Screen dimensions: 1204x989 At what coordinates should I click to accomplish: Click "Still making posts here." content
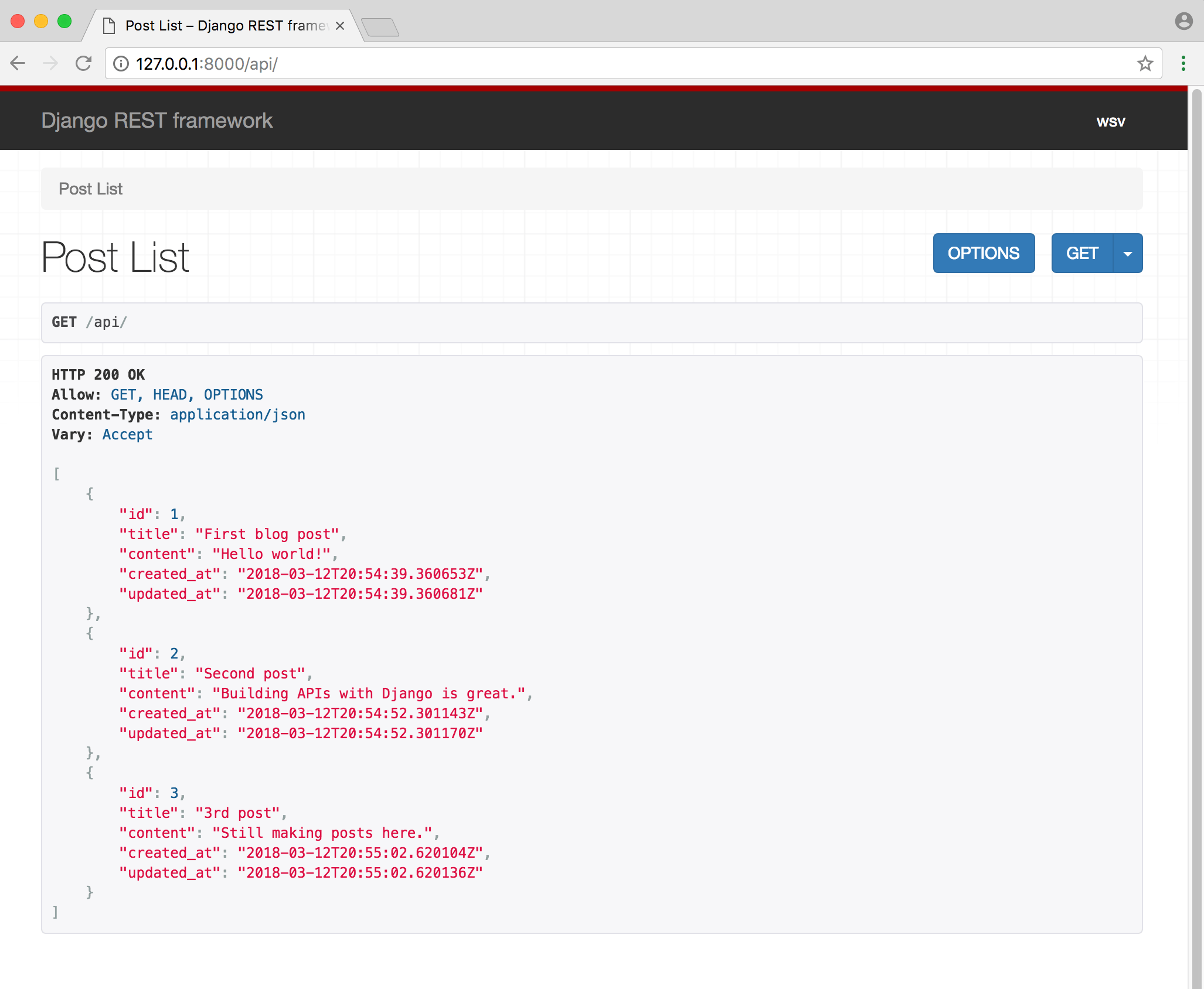[x=322, y=833]
